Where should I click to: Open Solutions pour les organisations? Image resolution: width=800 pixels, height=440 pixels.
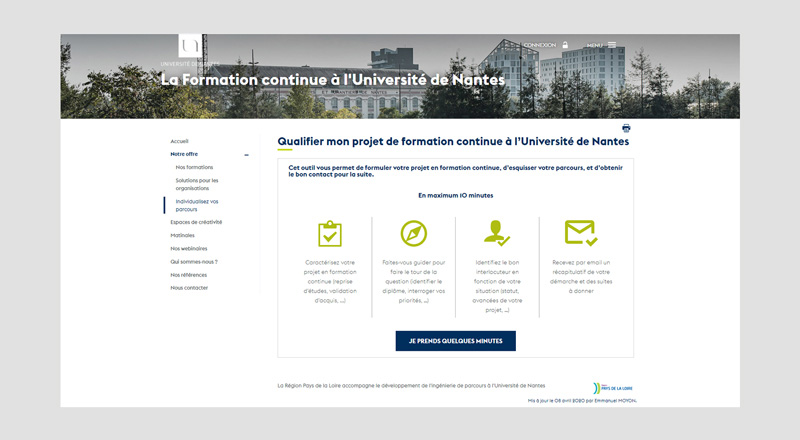point(197,184)
